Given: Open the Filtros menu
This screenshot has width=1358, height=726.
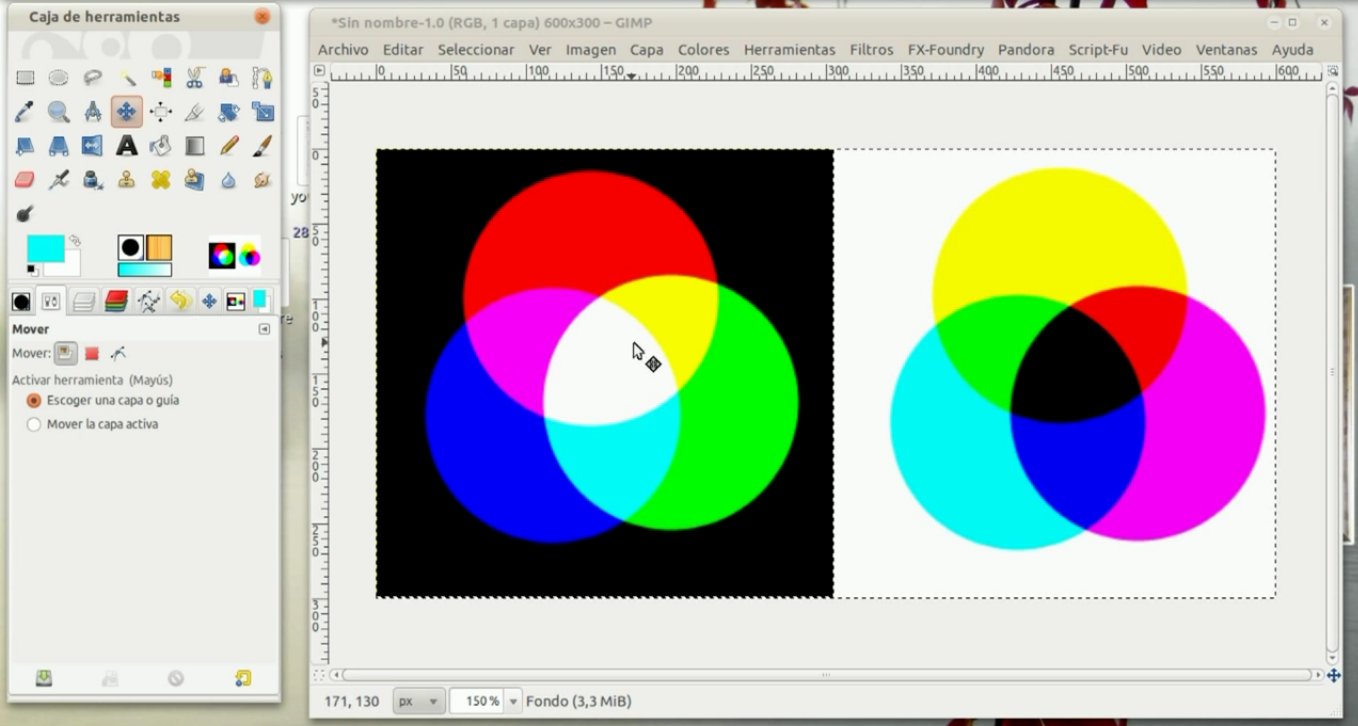Looking at the screenshot, I should (871, 49).
